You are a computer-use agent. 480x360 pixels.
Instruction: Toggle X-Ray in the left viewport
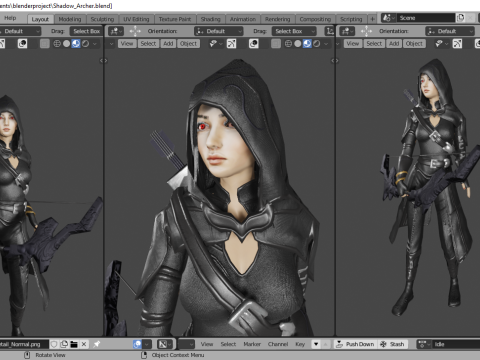click(45, 44)
